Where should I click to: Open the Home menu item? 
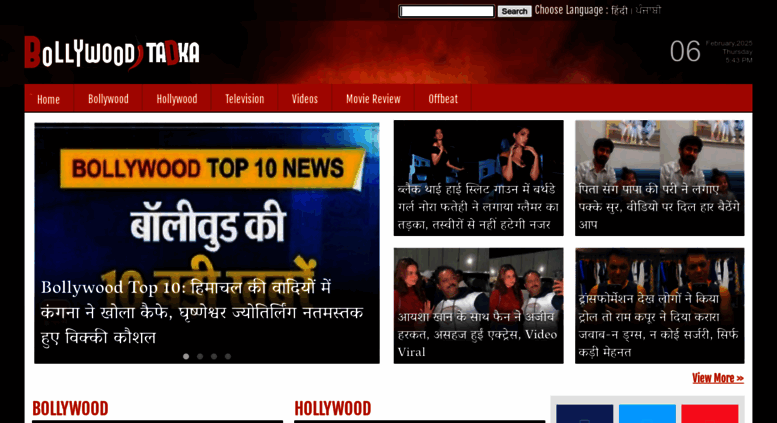point(49,99)
